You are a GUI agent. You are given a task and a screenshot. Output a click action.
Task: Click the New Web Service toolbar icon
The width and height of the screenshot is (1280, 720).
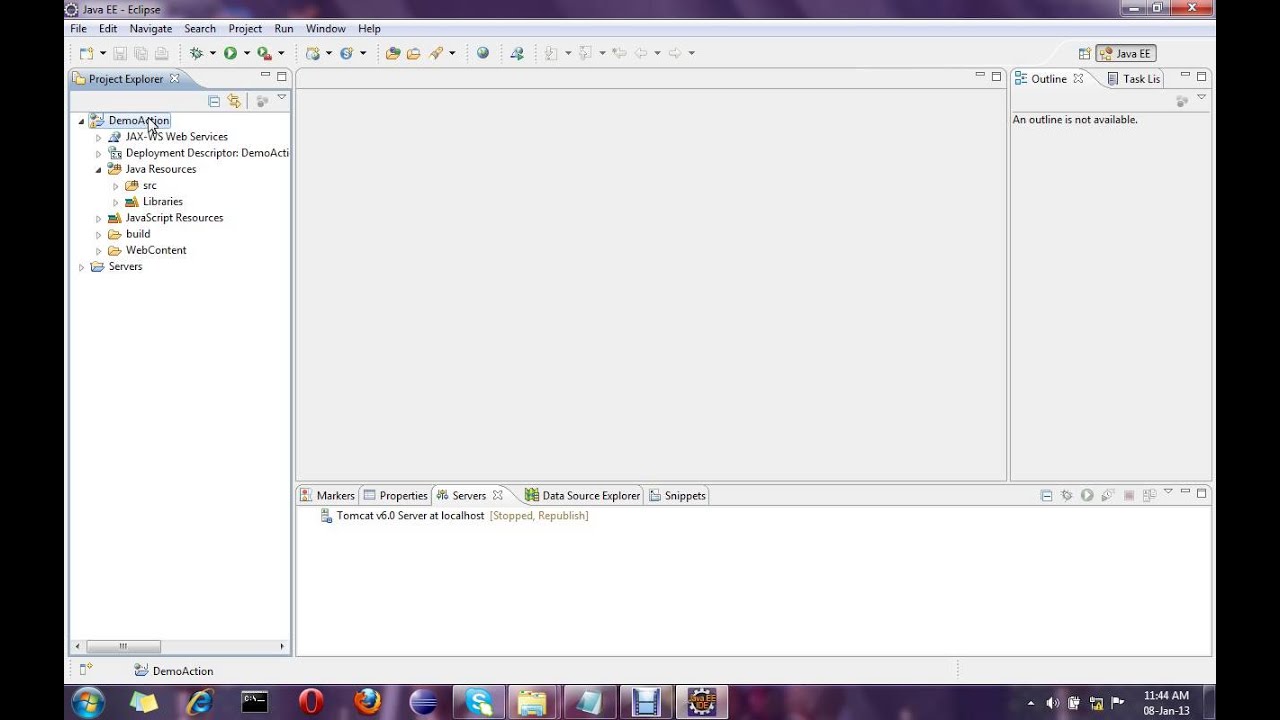(x=346, y=53)
